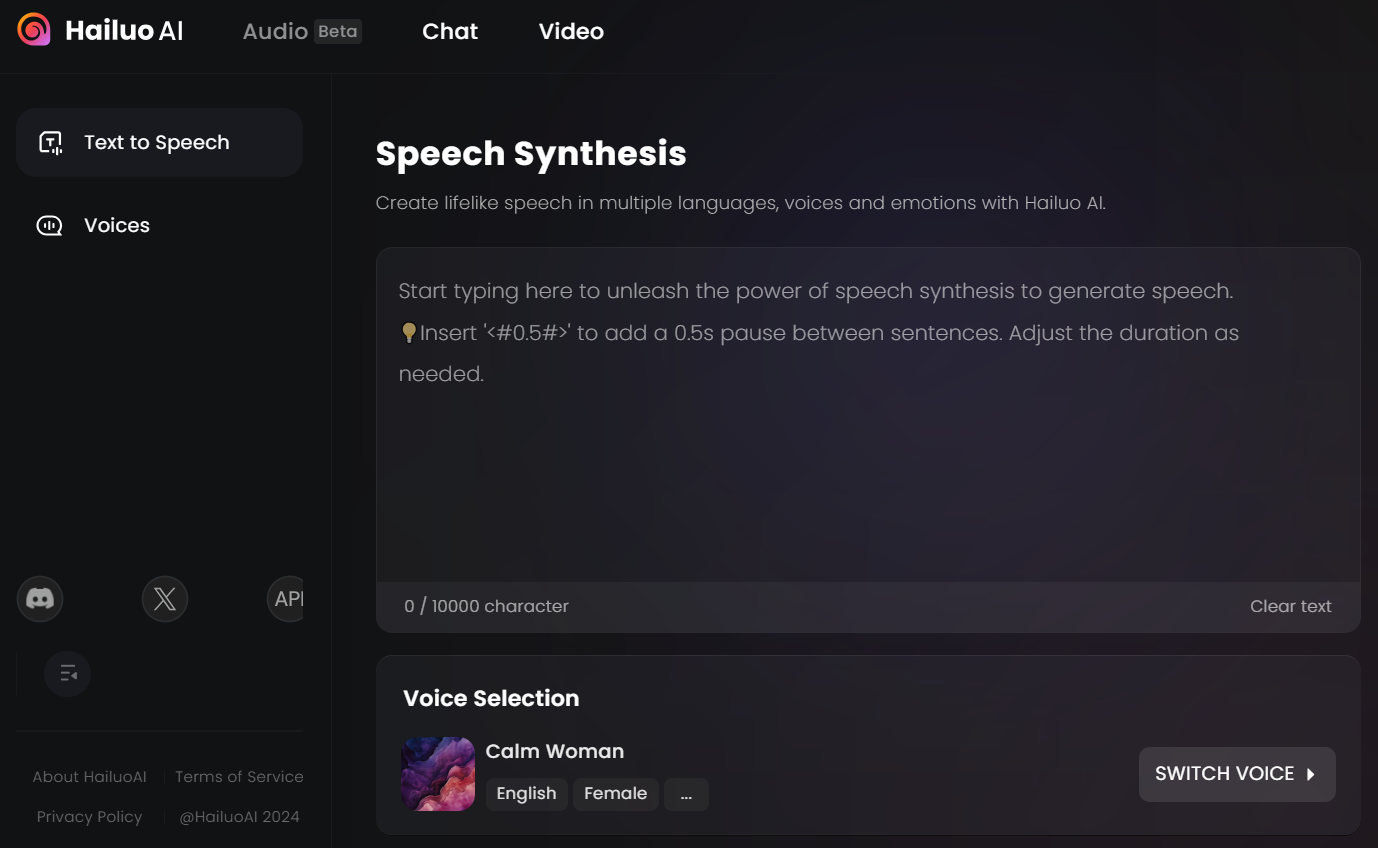Image resolution: width=1378 pixels, height=848 pixels.
Task: Click Clear text under the text box
Action: tap(1290, 606)
